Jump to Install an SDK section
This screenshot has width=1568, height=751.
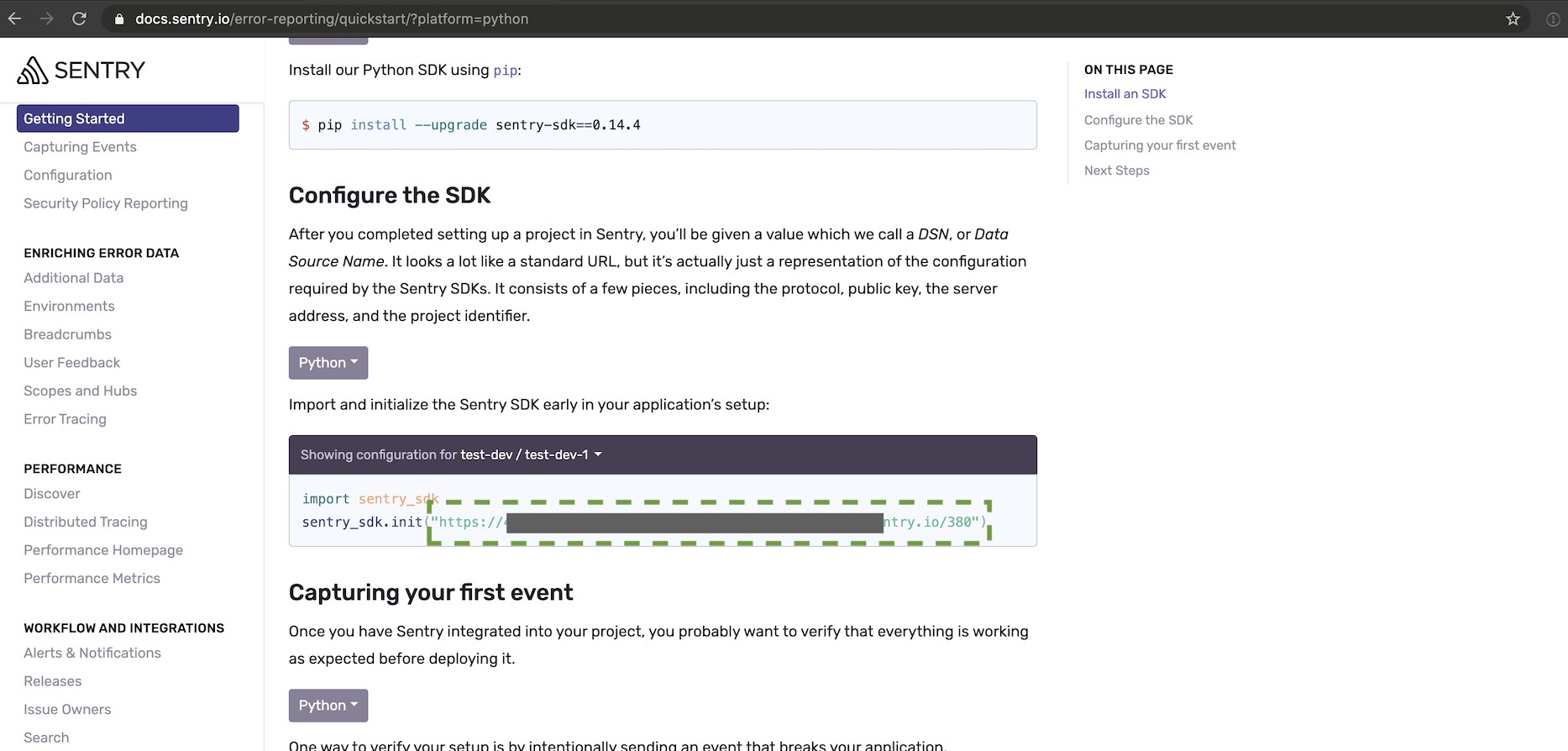click(1125, 94)
